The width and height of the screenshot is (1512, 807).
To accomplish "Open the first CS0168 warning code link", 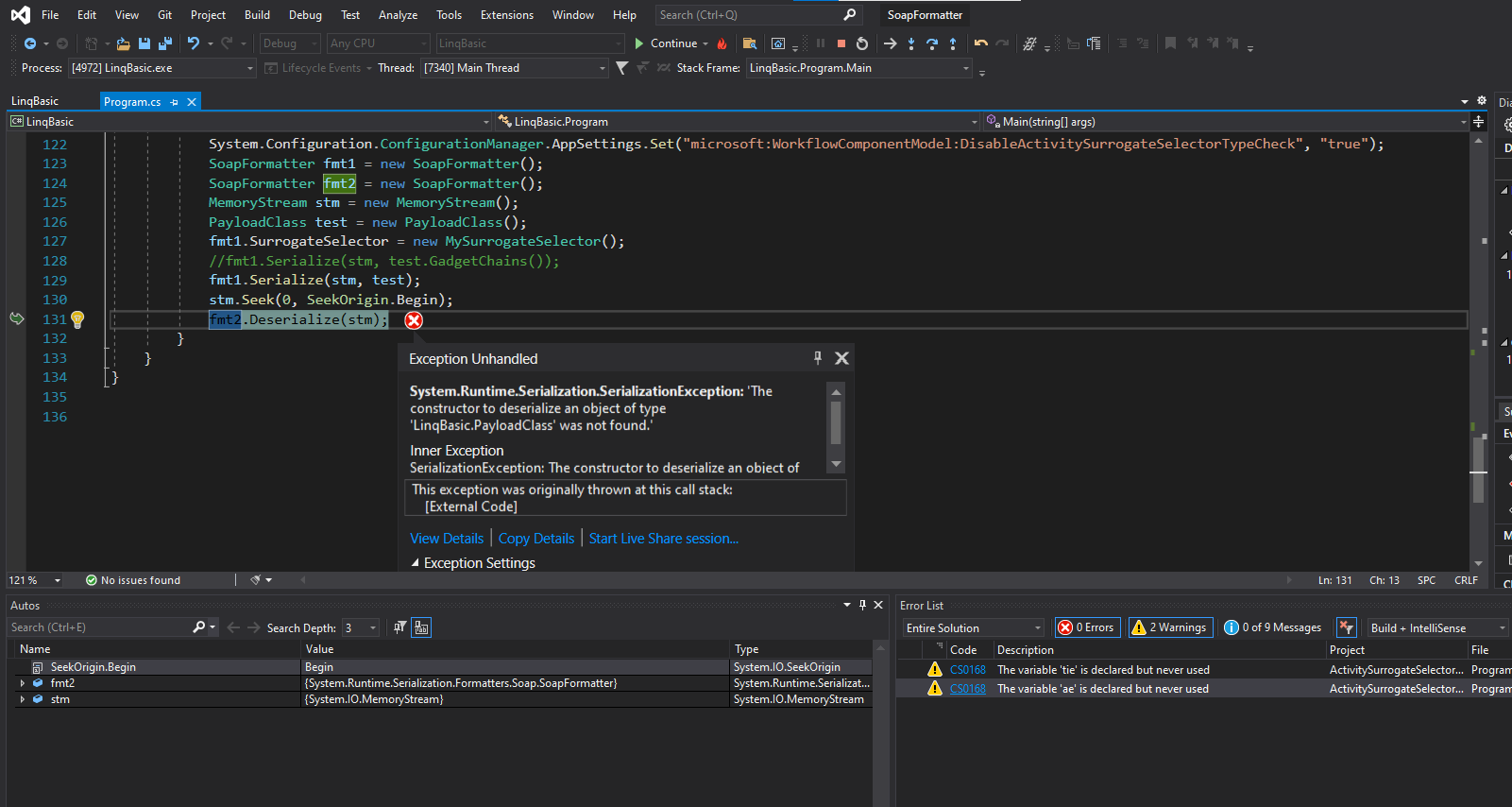I will pyautogui.click(x=968, y=670).
